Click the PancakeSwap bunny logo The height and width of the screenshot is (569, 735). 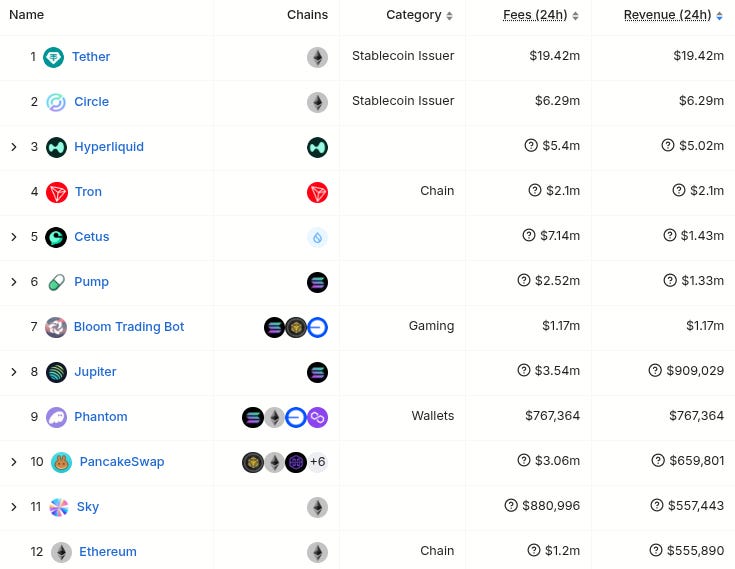(x=61, y=462)
